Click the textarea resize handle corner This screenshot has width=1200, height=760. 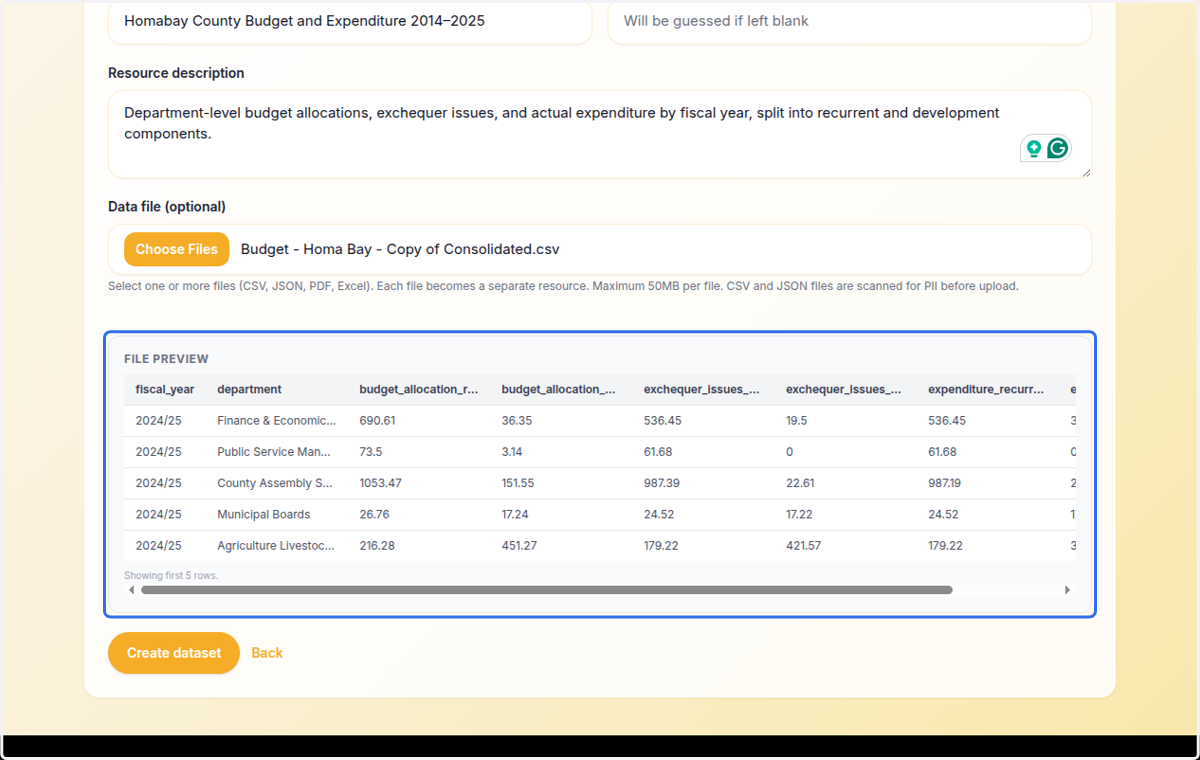[x=1085, y=172]
